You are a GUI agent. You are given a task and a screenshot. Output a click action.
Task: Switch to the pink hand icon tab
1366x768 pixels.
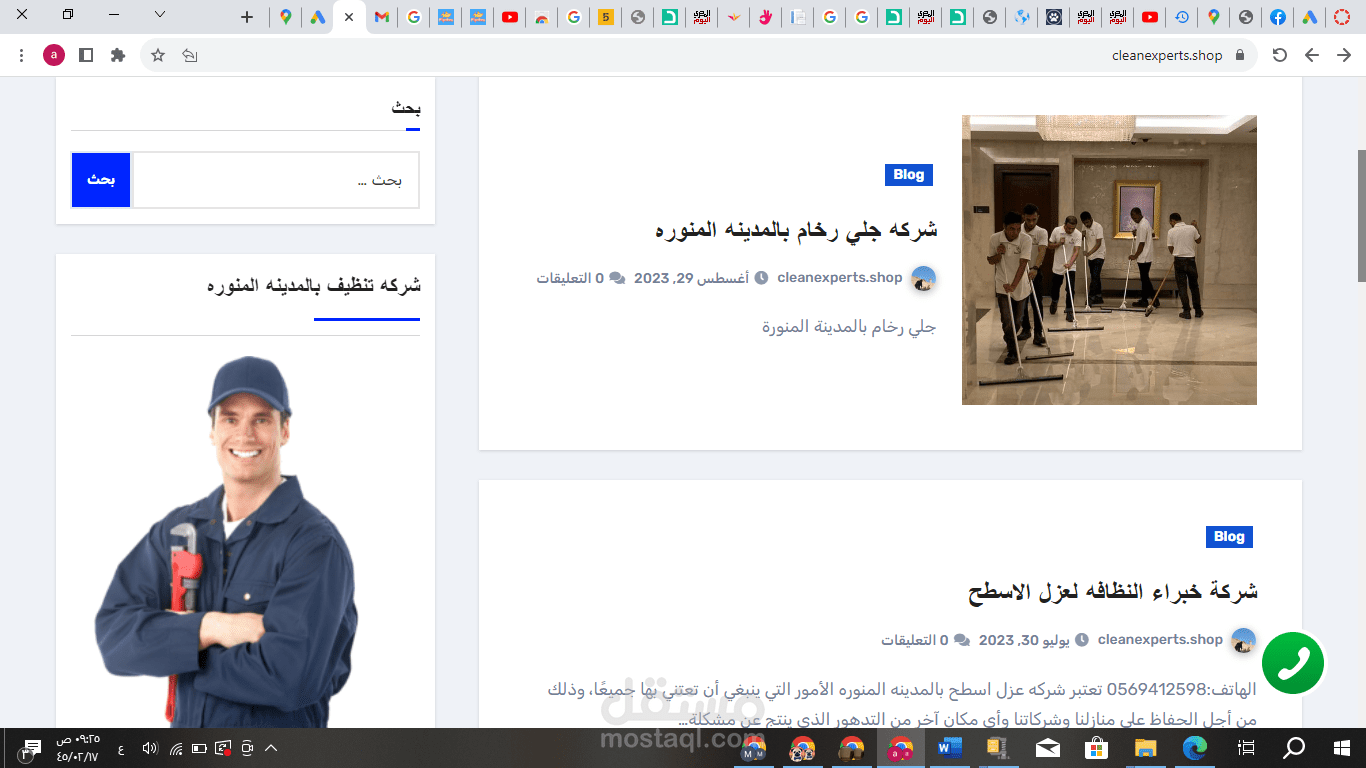pos(765,17)
